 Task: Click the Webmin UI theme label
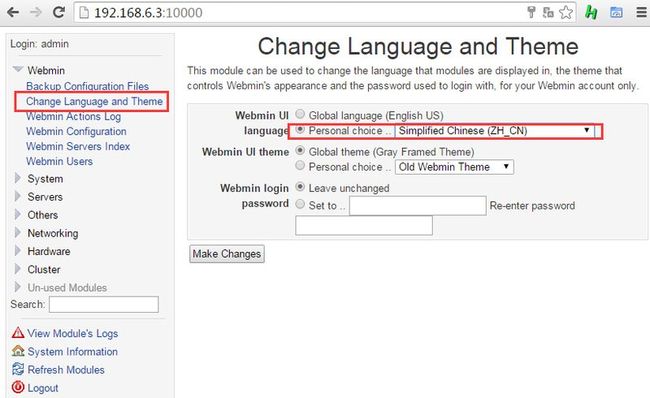click(x=245, y=152)
